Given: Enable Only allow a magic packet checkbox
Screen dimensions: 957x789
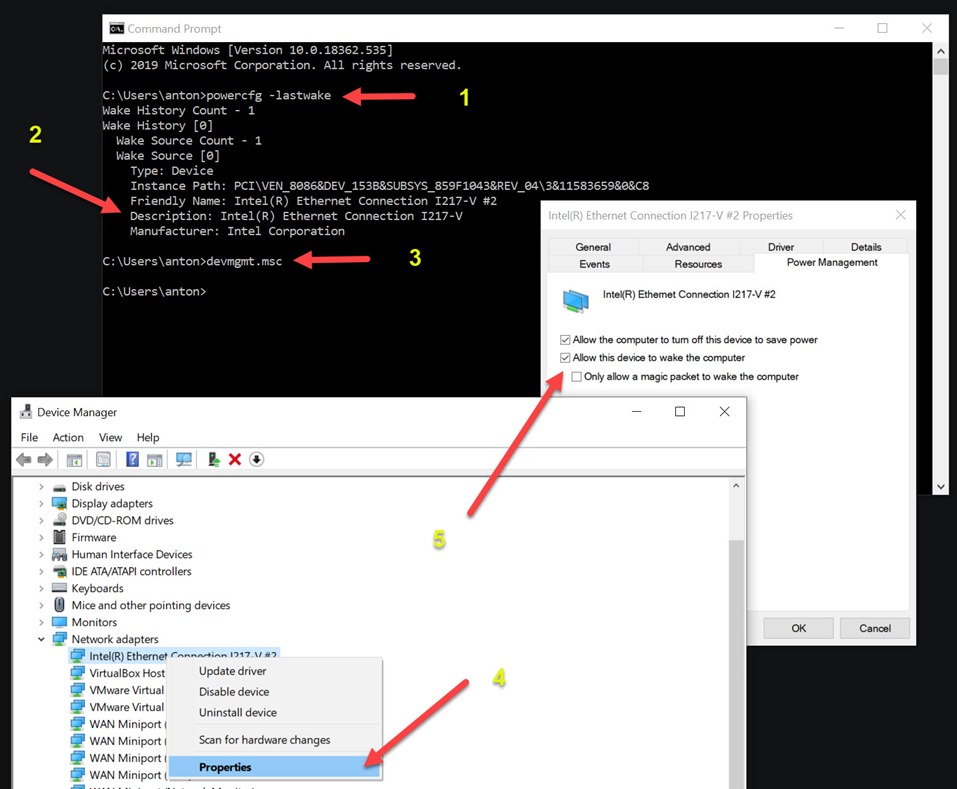Looking at the screenshot, I should pyautogui.click(x=577, y=377).
